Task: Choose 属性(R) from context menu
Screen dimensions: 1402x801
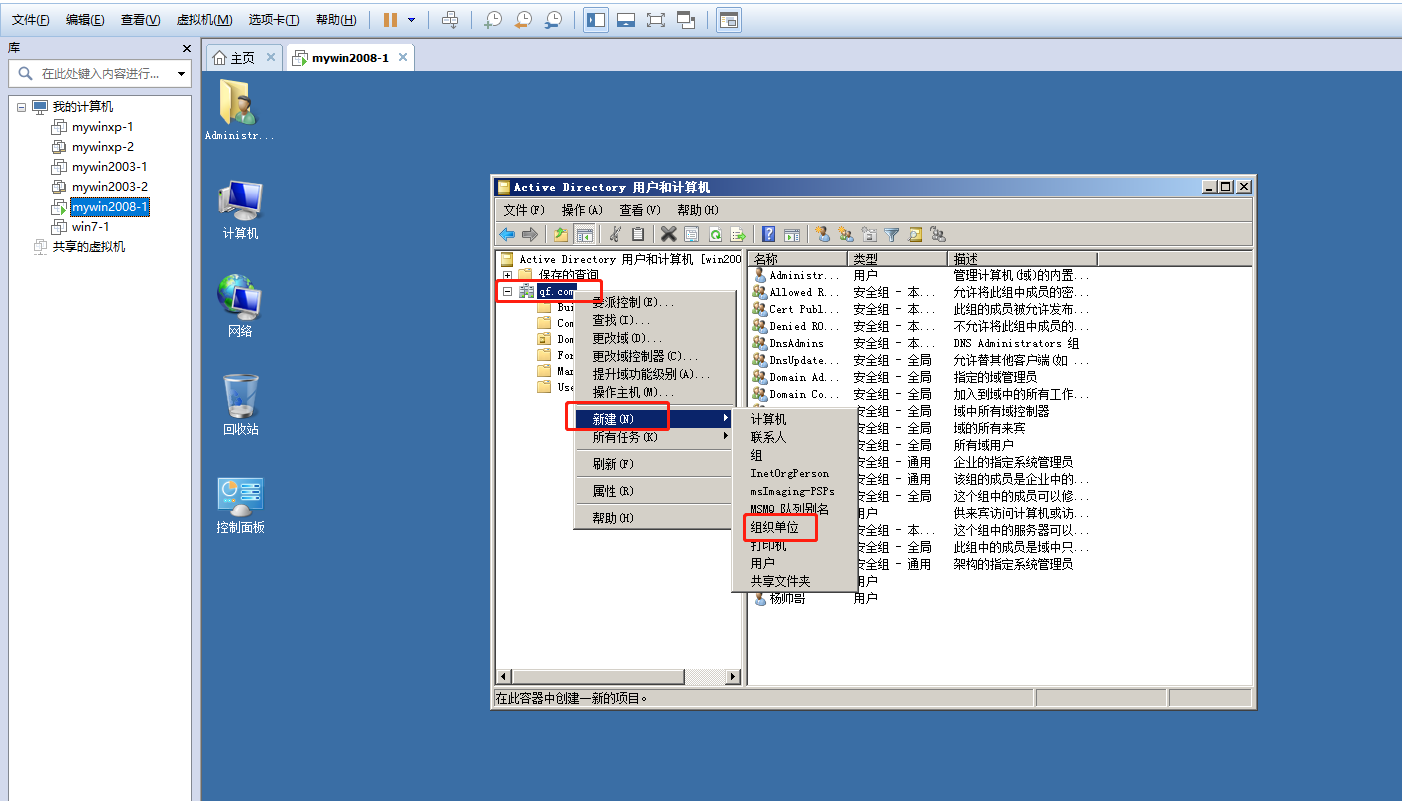Action: click(x=655, y=491)
